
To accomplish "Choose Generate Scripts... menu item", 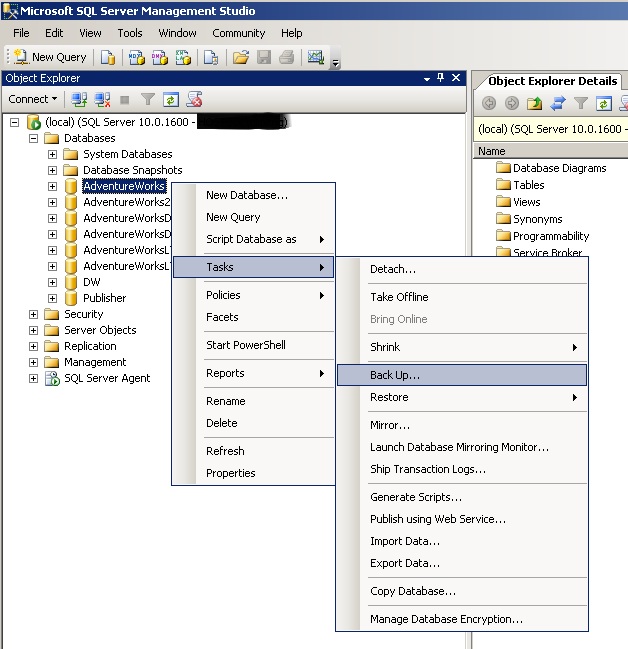I will click(x=462, y=497).
